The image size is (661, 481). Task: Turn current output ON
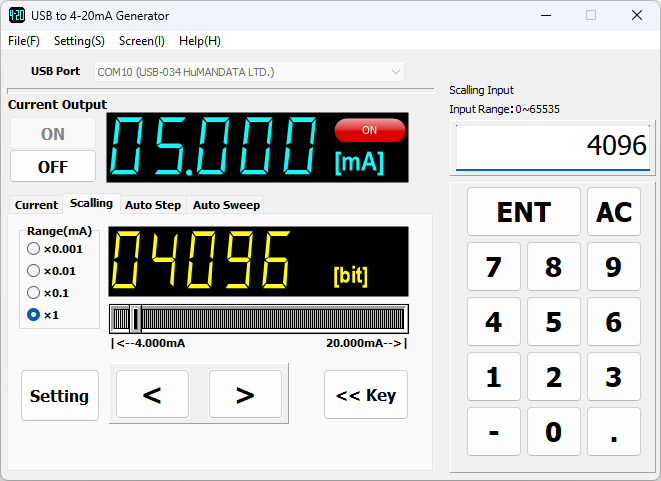(x=53, y=134)
